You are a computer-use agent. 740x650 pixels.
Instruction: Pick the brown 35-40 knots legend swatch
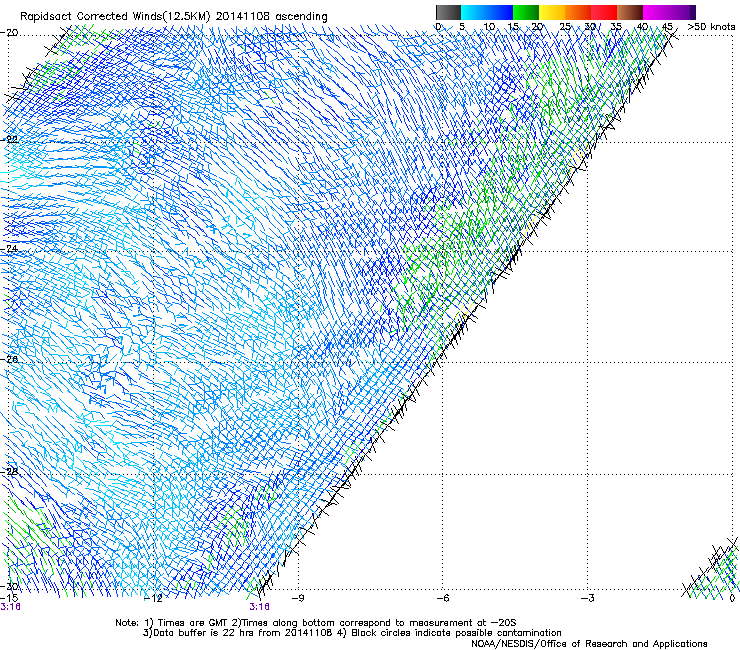tap(630, 12)
